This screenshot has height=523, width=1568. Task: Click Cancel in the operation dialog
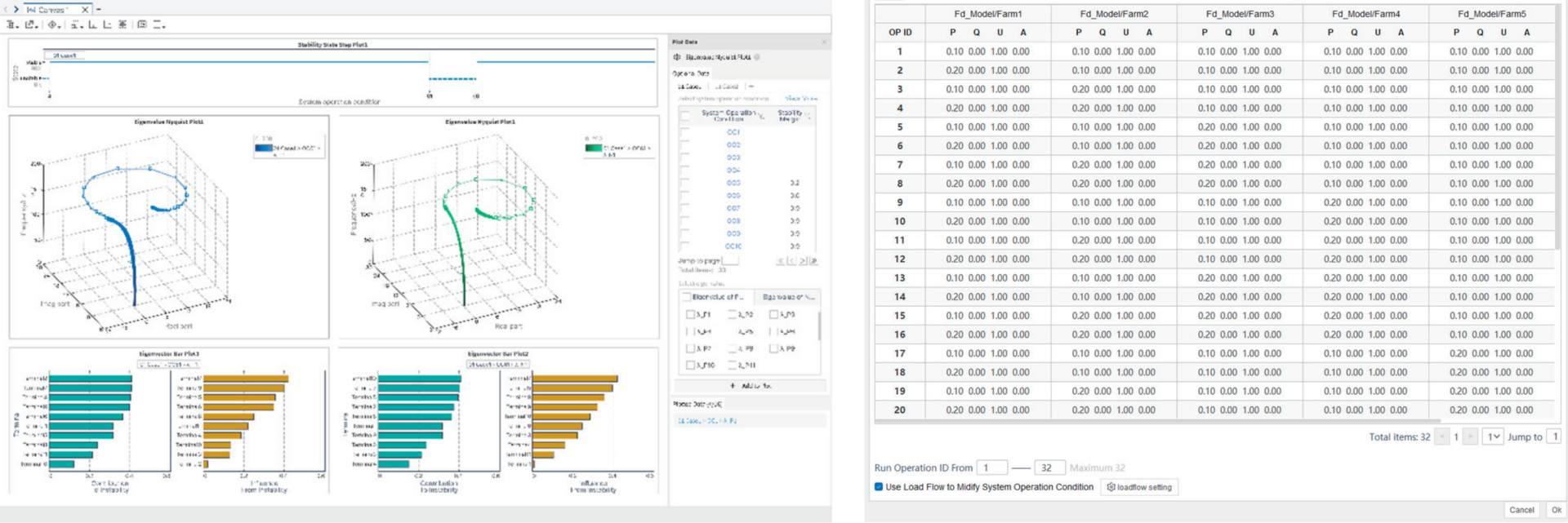tap(1521, 510)
